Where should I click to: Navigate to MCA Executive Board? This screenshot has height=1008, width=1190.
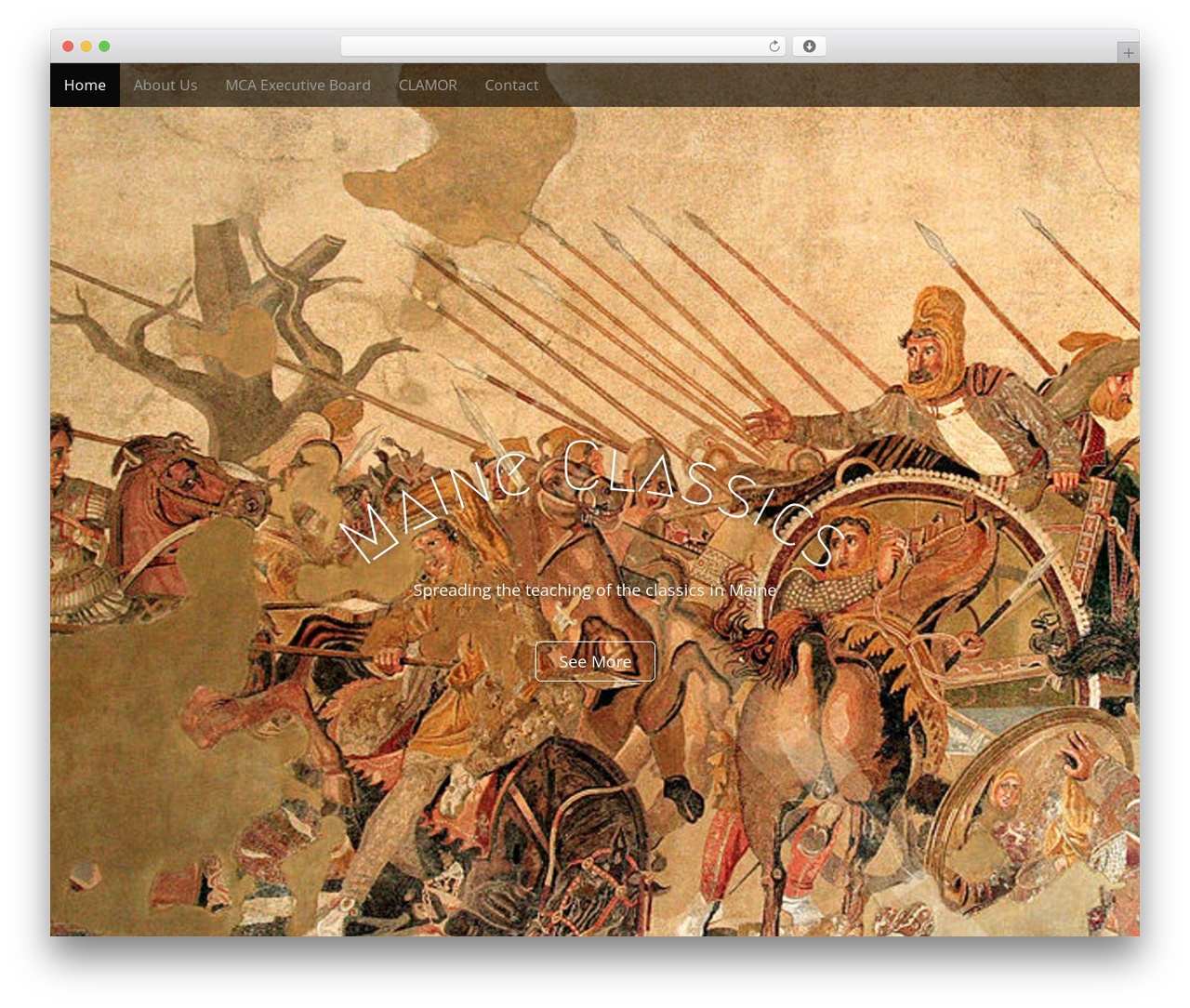297,85
